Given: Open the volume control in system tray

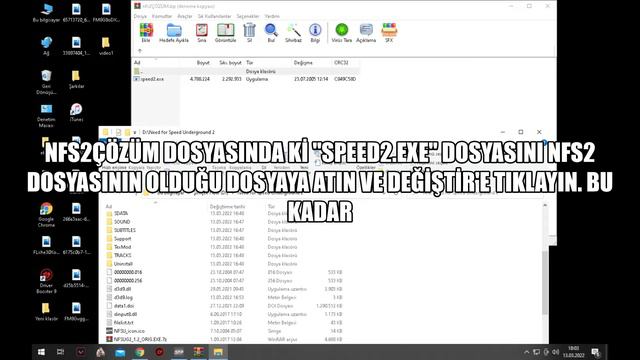Looking at the screenshot, I should [x=556, y=352].
